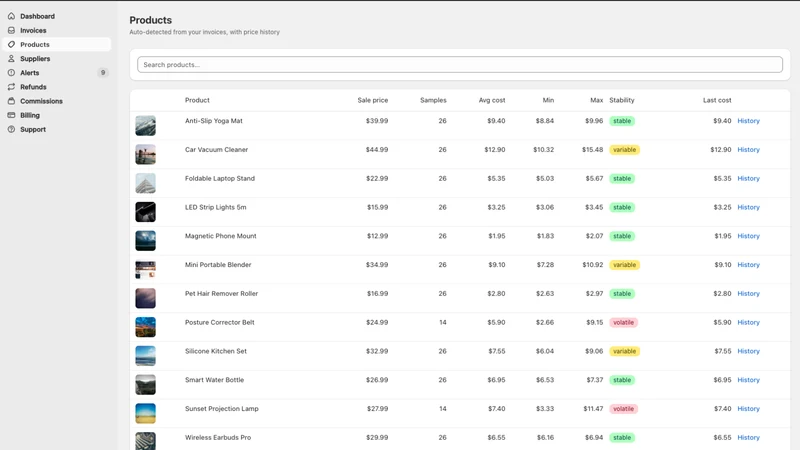Click the Product column header
Viewport: 800px width, 450px height.
pos(197,101)
